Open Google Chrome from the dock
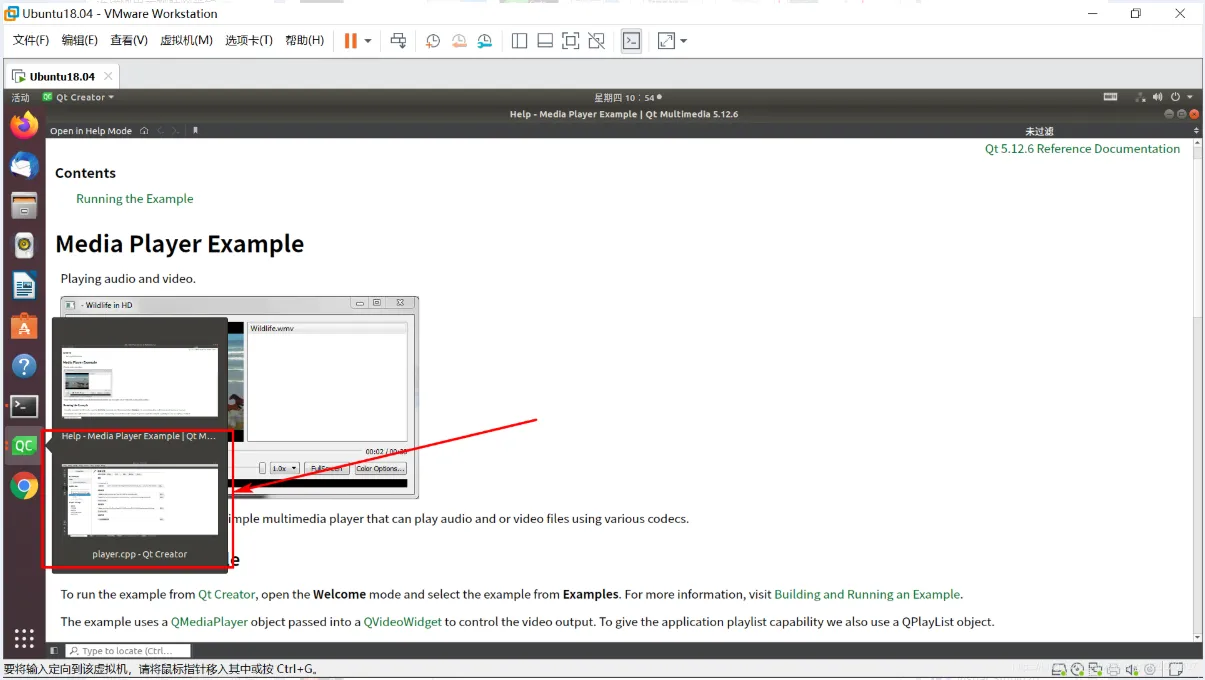Image resolution: width=1205 pixels, height=680 pixels. tap(24, 486)
